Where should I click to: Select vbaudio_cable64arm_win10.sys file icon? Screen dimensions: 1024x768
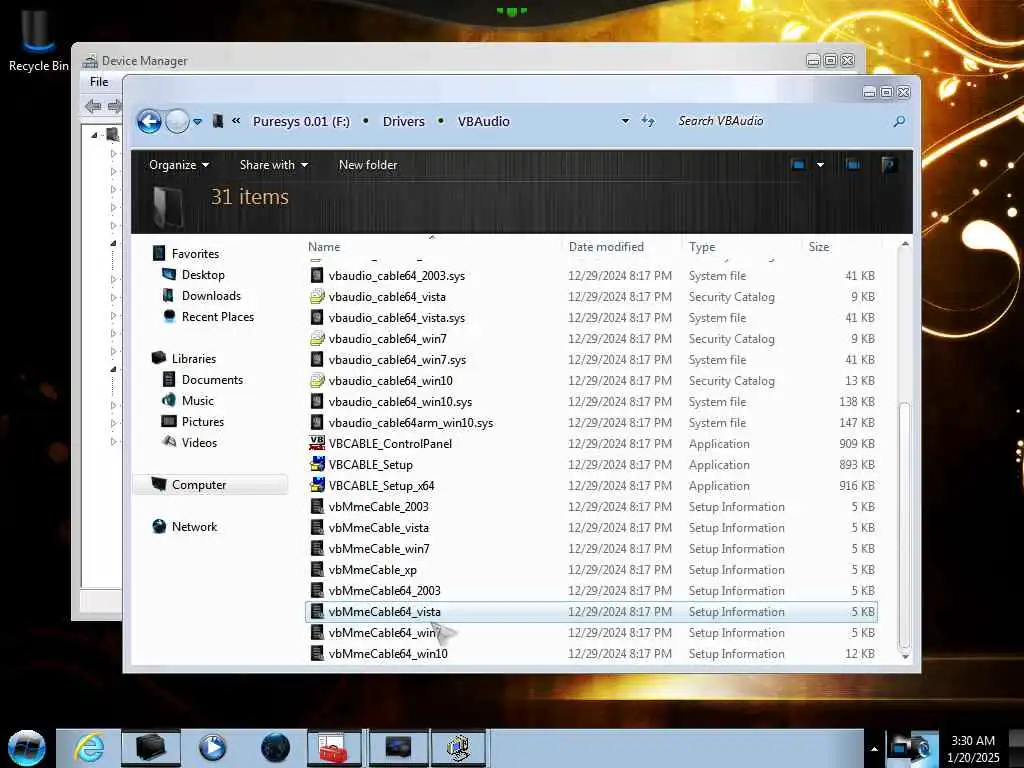317,423
